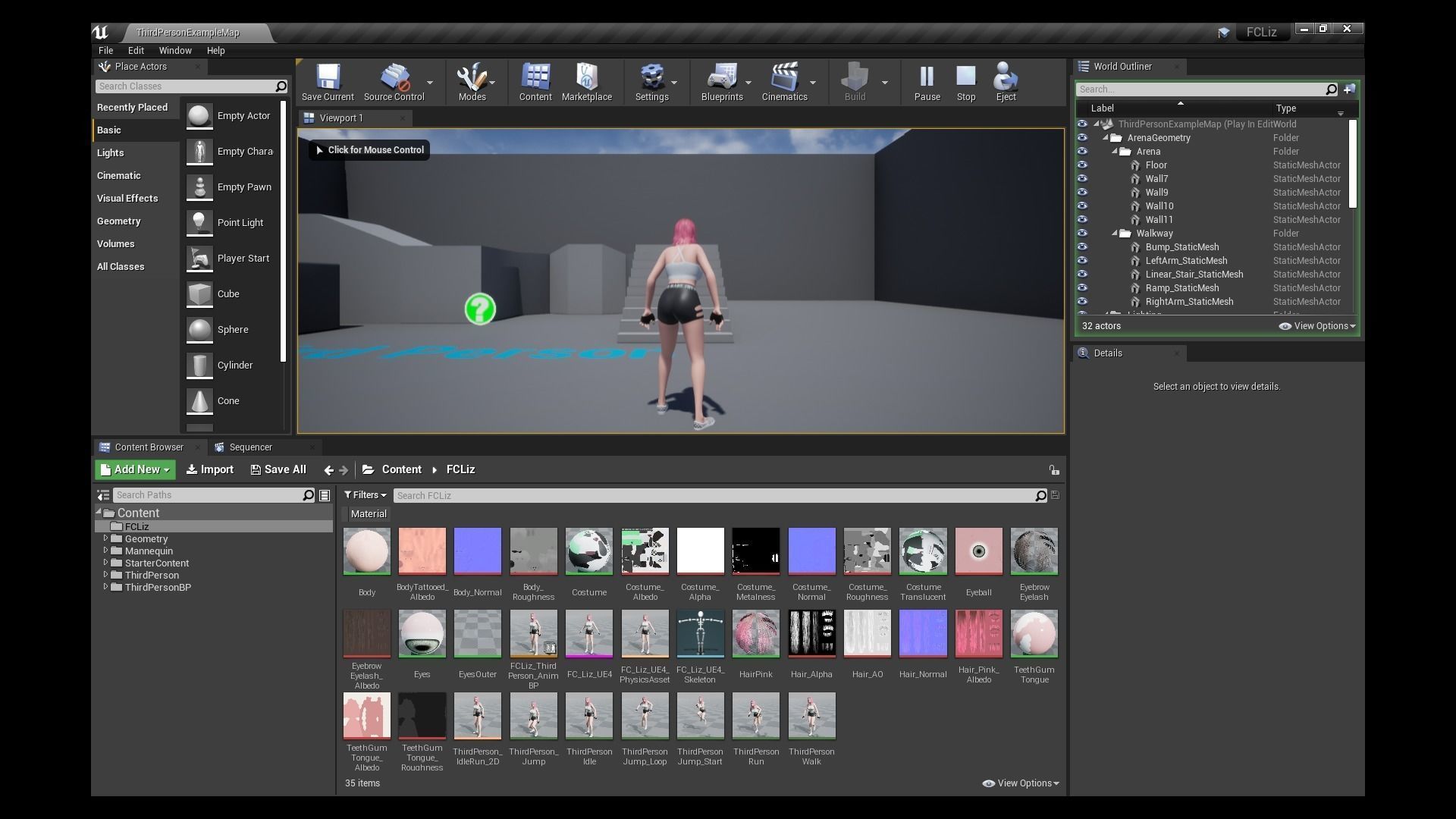Open the Window menu
This screenshot has width=1456, height=819.
pyautogui.click(x=174, y=51)
